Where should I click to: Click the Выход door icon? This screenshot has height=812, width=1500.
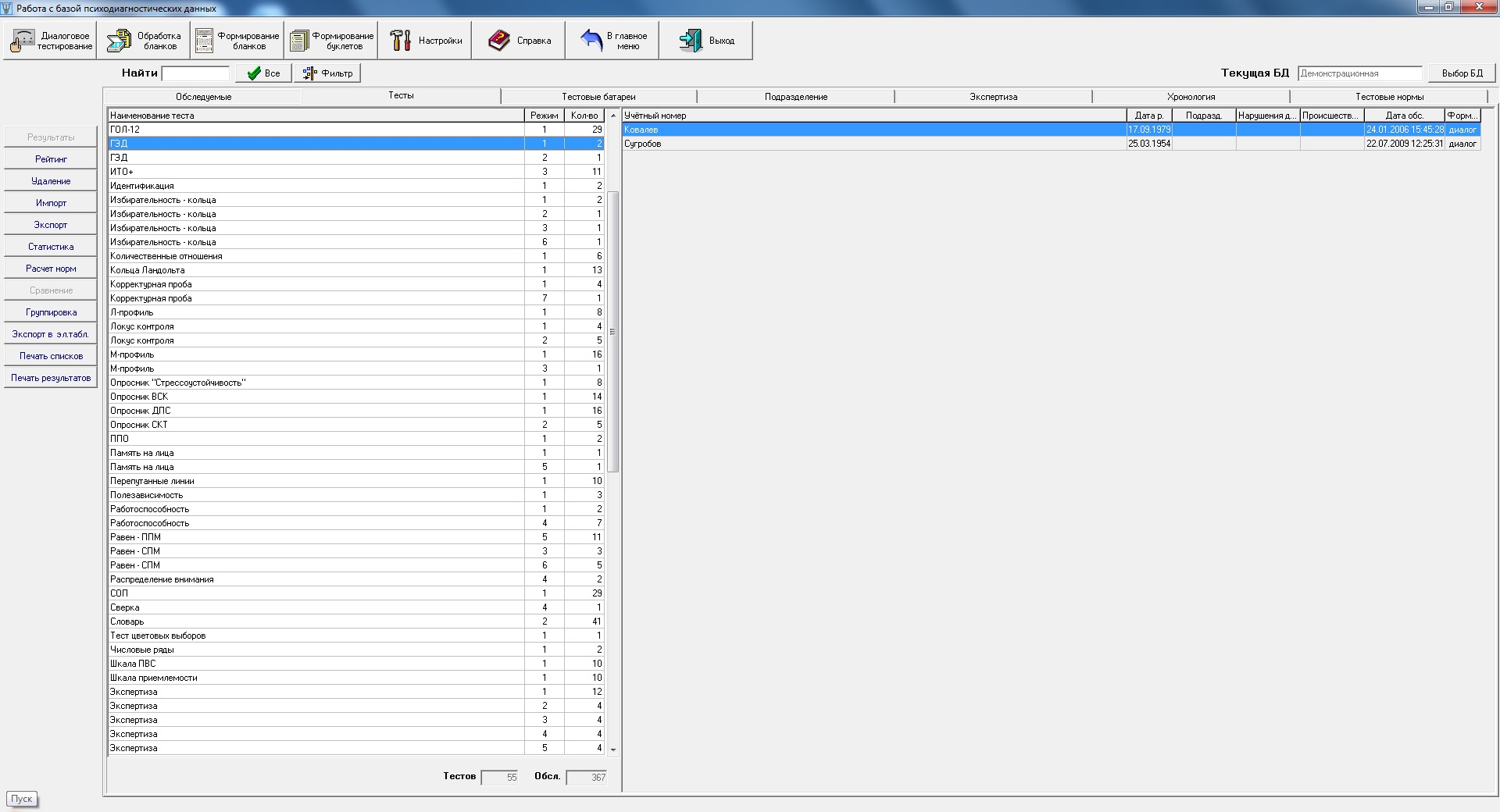point(691,41)
